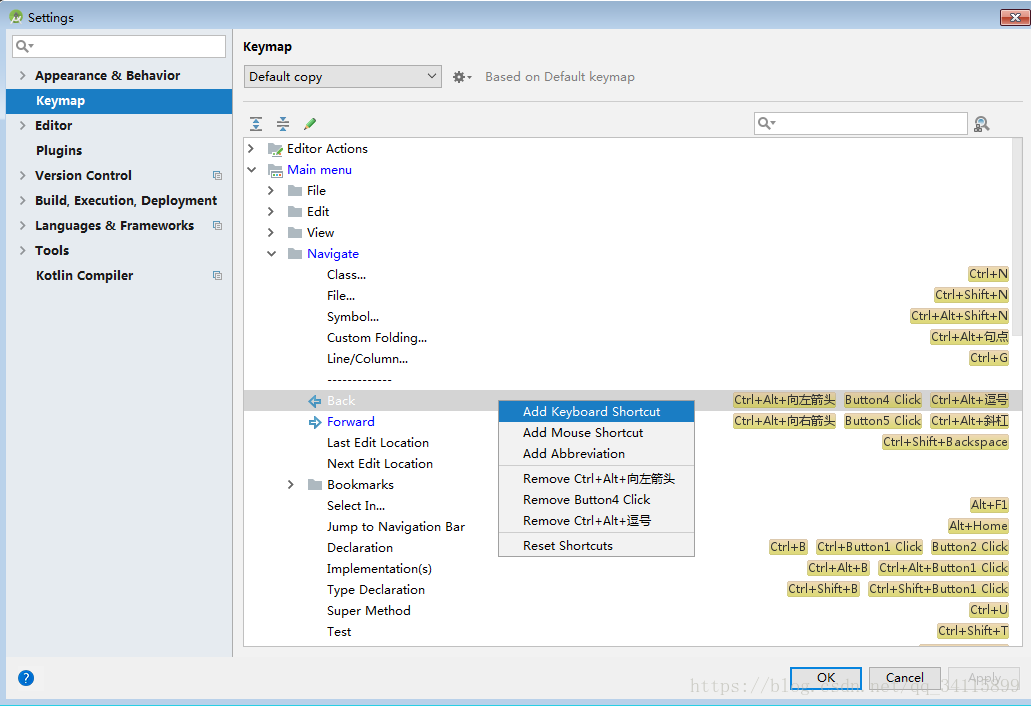Select Keymap in settings sidebar
This screenshot has height=706, width=1031.
[x=119, y=101]
